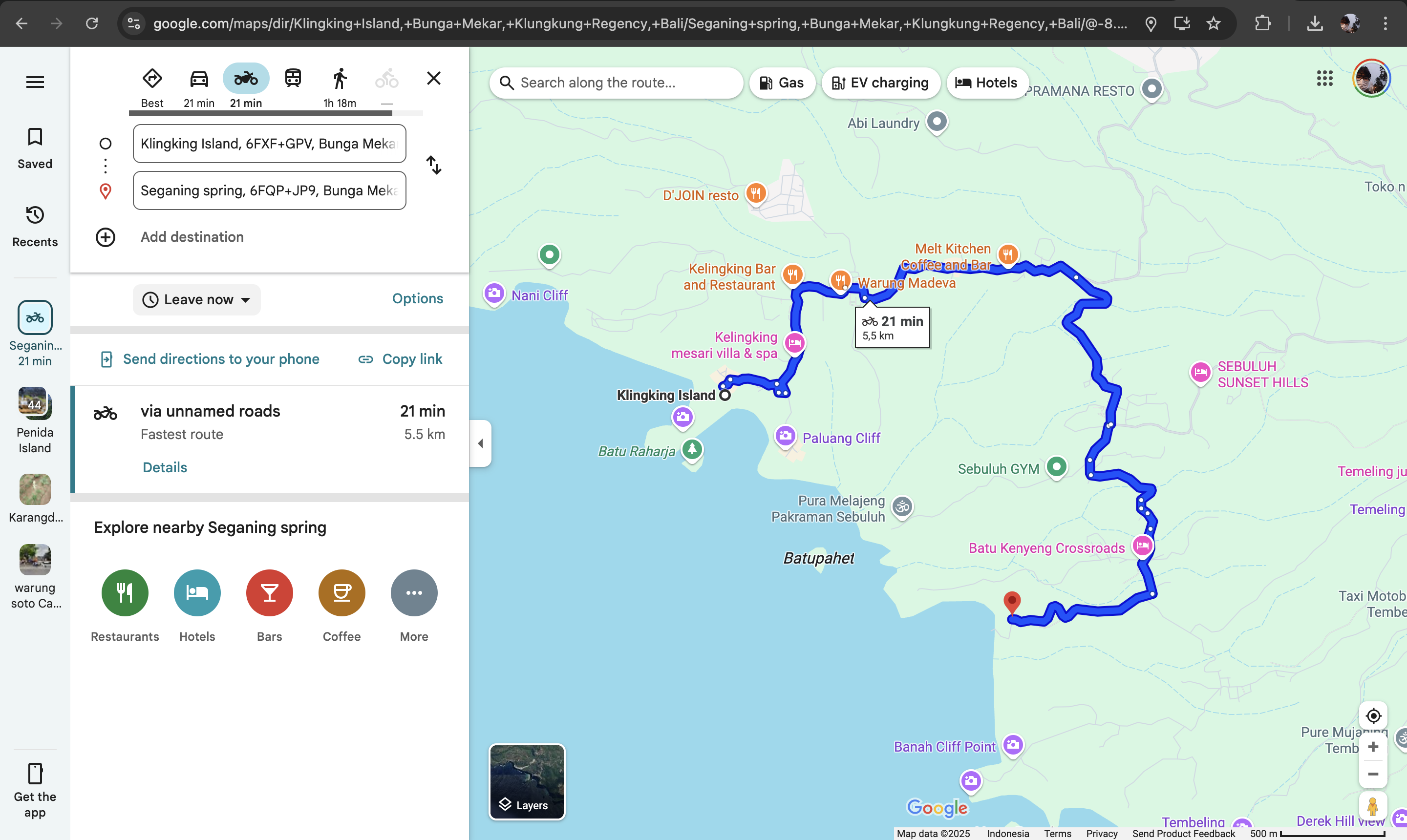Zoom in the map with plus
This screenshot has height=840, width=1407.
tap(1372, 747)
